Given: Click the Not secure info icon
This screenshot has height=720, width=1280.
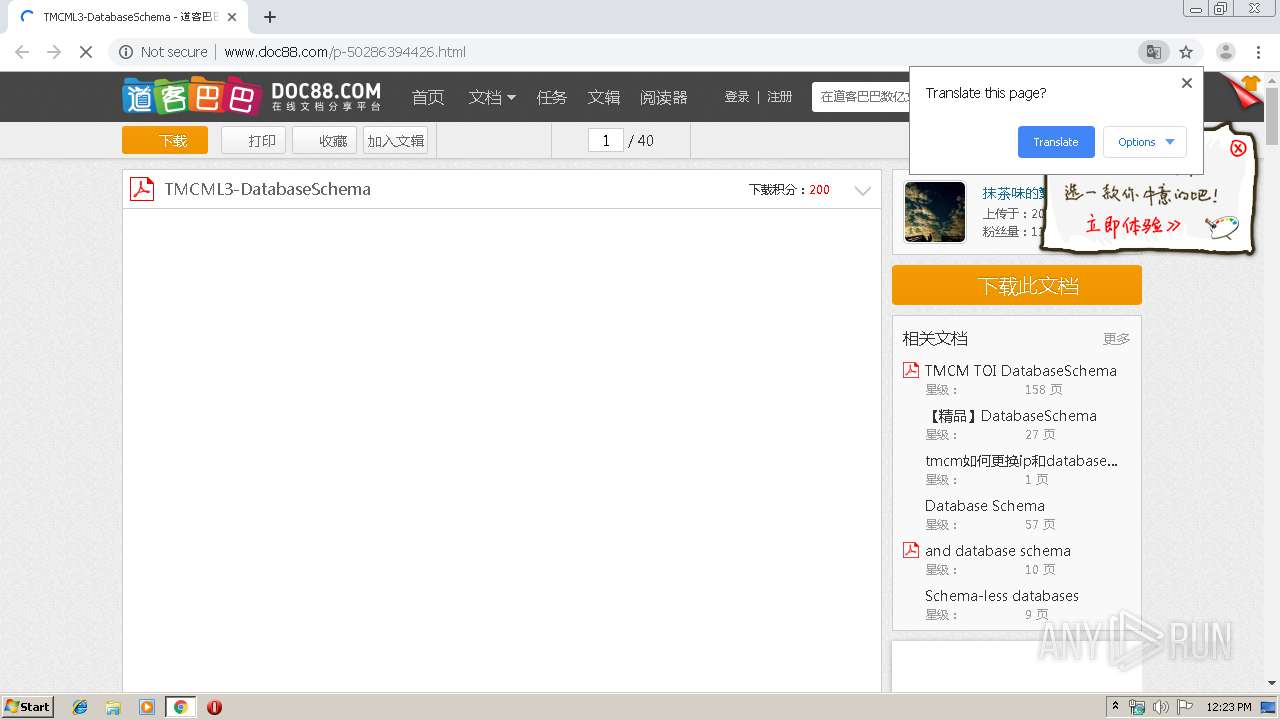Looking at the screenshot, I should click(126, 52).
